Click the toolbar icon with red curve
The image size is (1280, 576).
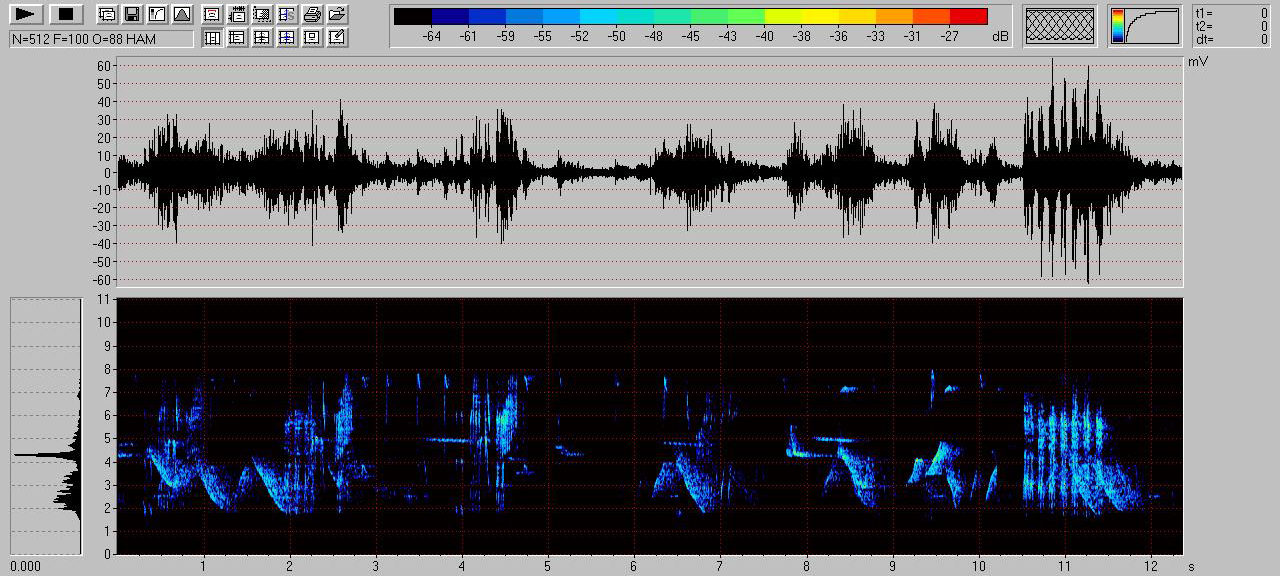[212, 14]
